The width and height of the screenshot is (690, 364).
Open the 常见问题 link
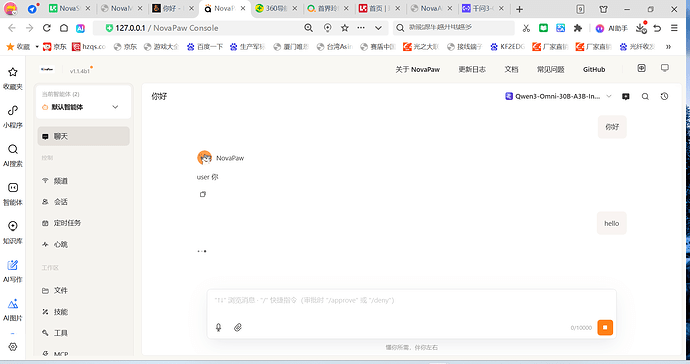550,70
